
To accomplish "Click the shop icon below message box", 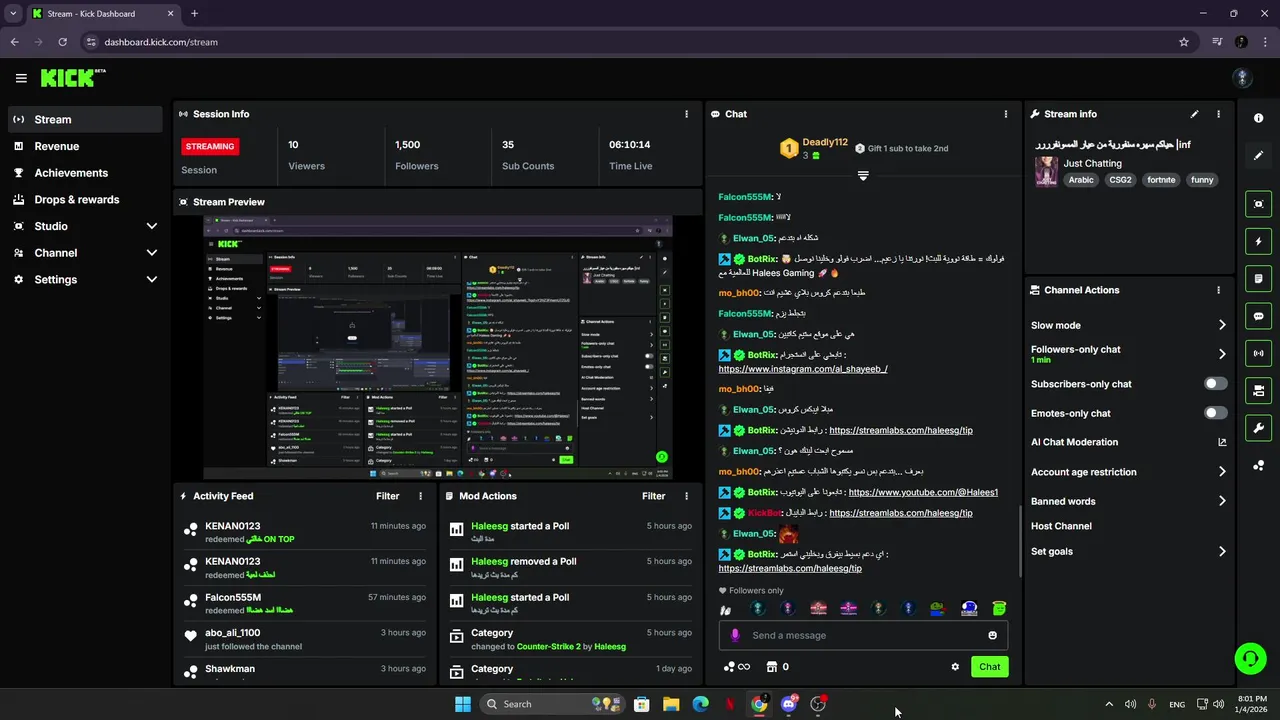I will click(x=772, y=667).
